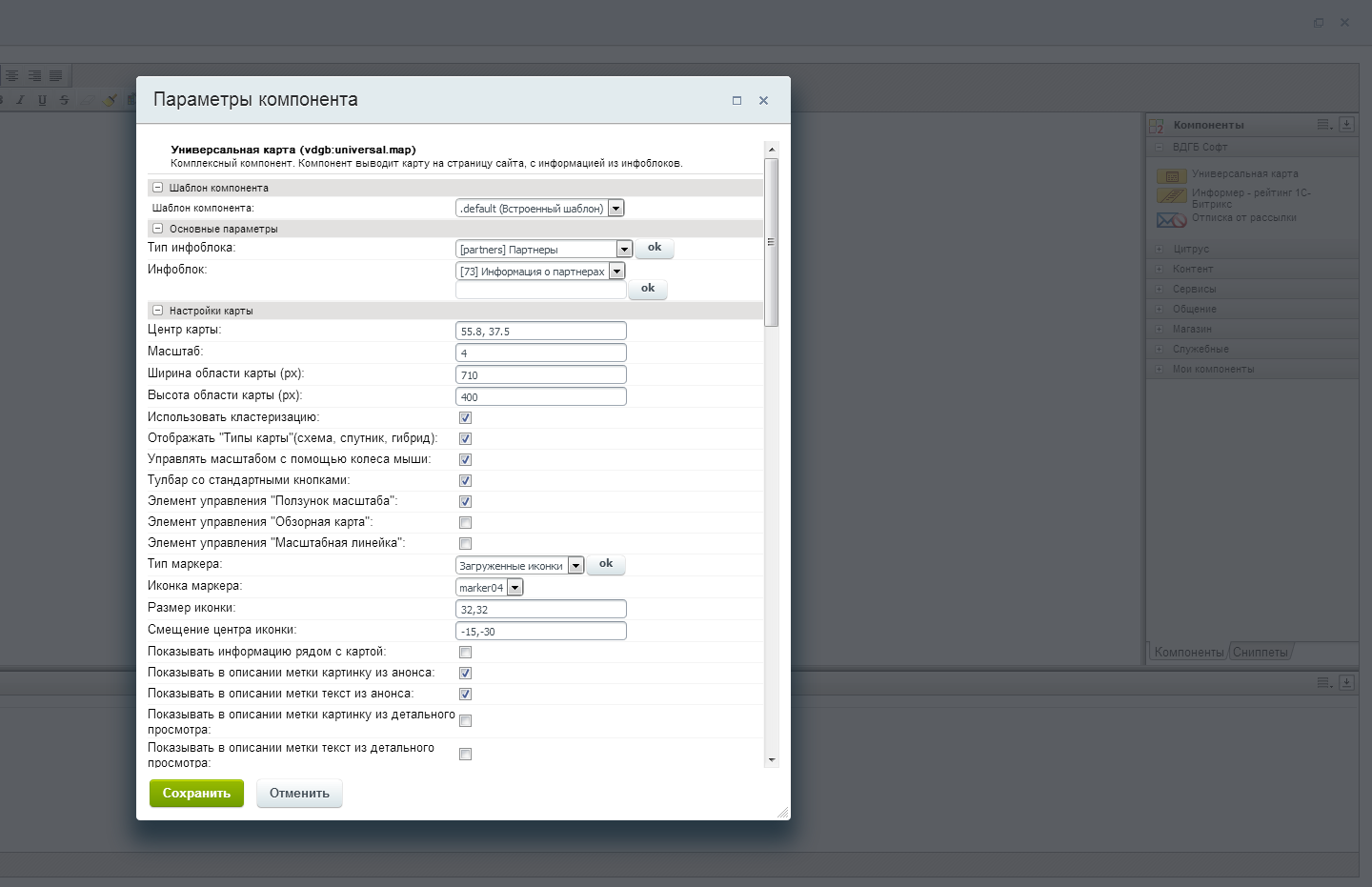The image size is (1372, 887).
Task: Toggle Отображать "Типы карты" checkbox
Action: [465, 438]
